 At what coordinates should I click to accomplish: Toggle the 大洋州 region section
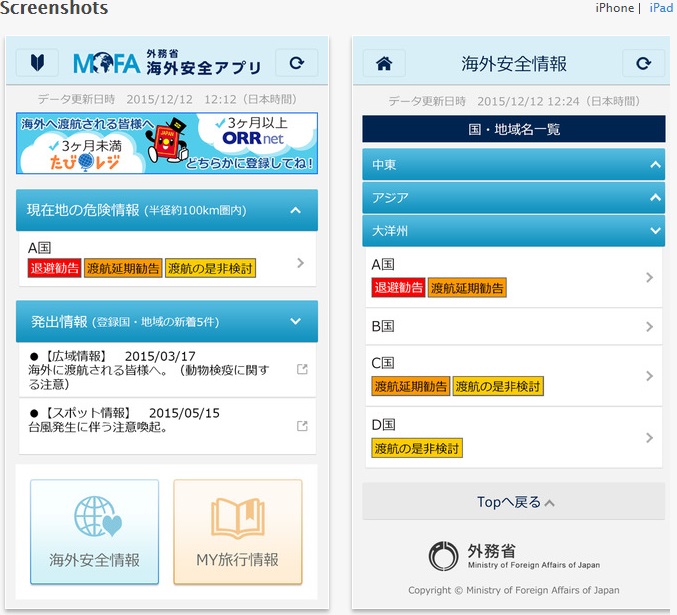click(514, 231)
